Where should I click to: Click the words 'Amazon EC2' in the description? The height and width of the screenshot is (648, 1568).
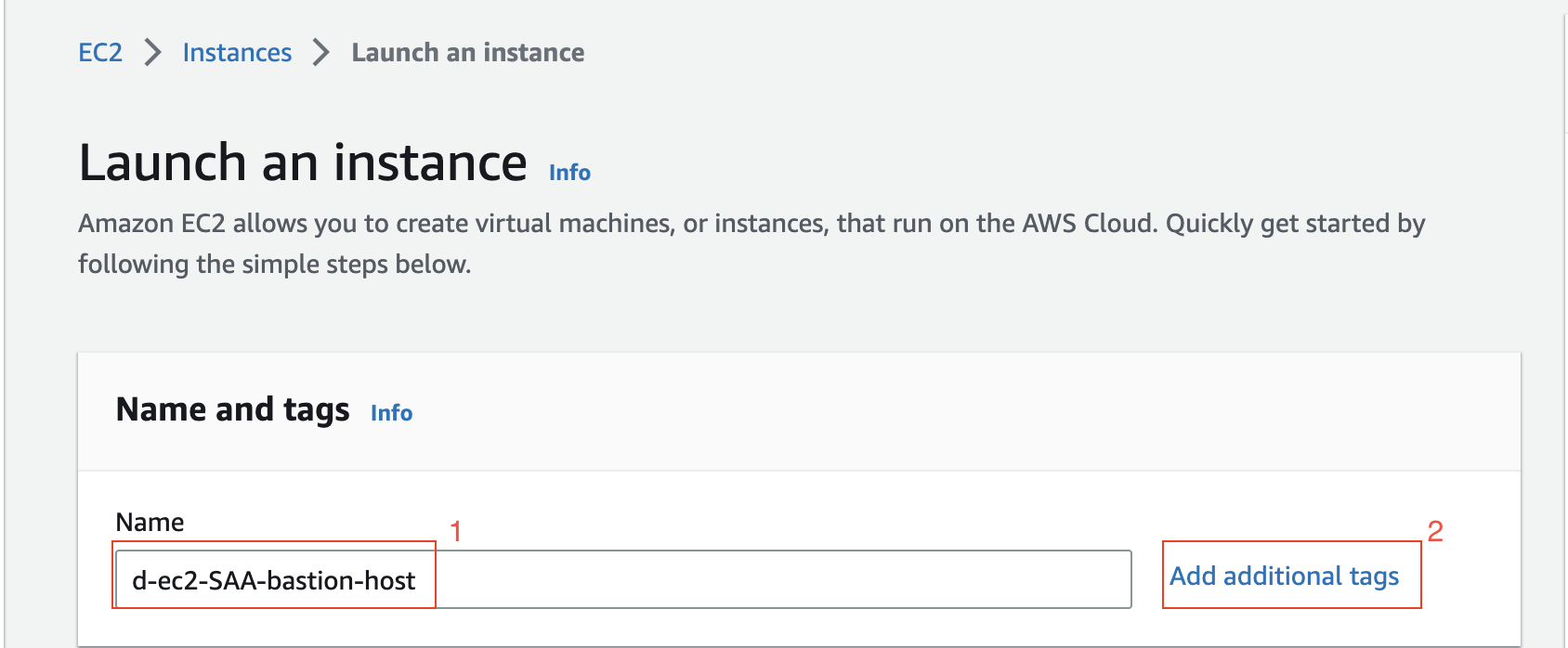tap(151, 224)
